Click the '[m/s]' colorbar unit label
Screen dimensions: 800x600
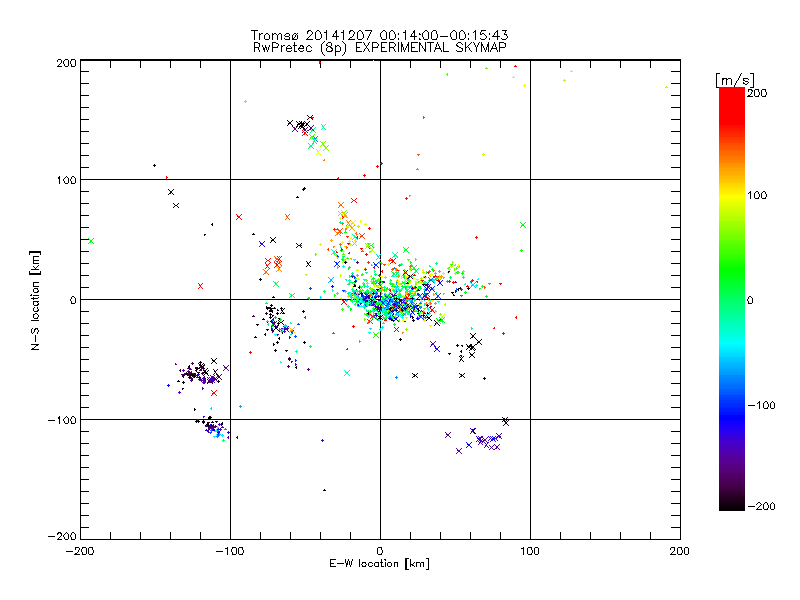735,80
